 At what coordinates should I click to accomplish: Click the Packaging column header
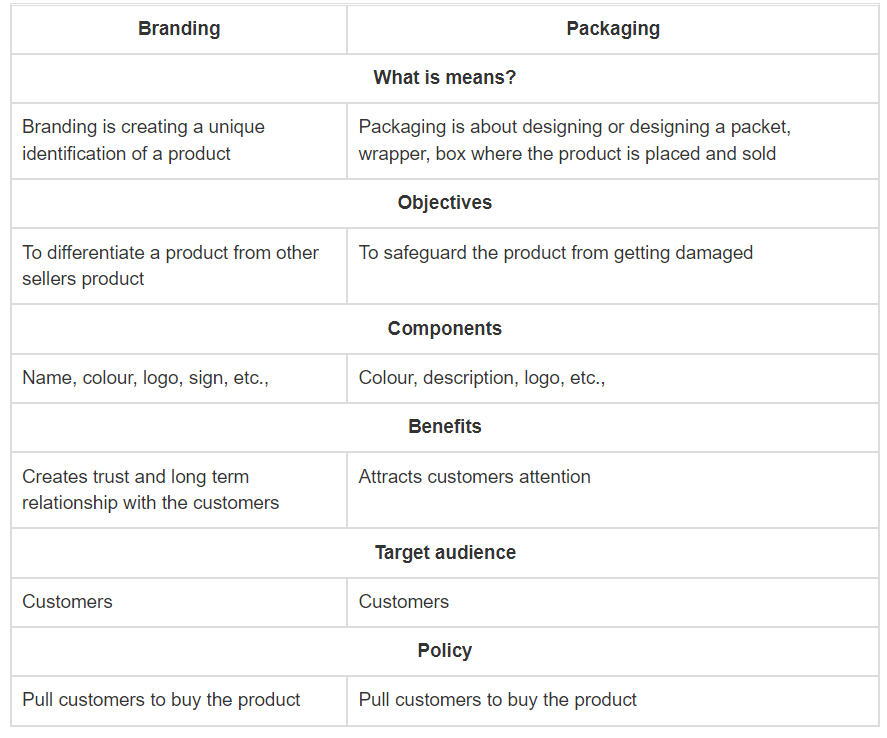pyautogui.click(x=613, y=29)
